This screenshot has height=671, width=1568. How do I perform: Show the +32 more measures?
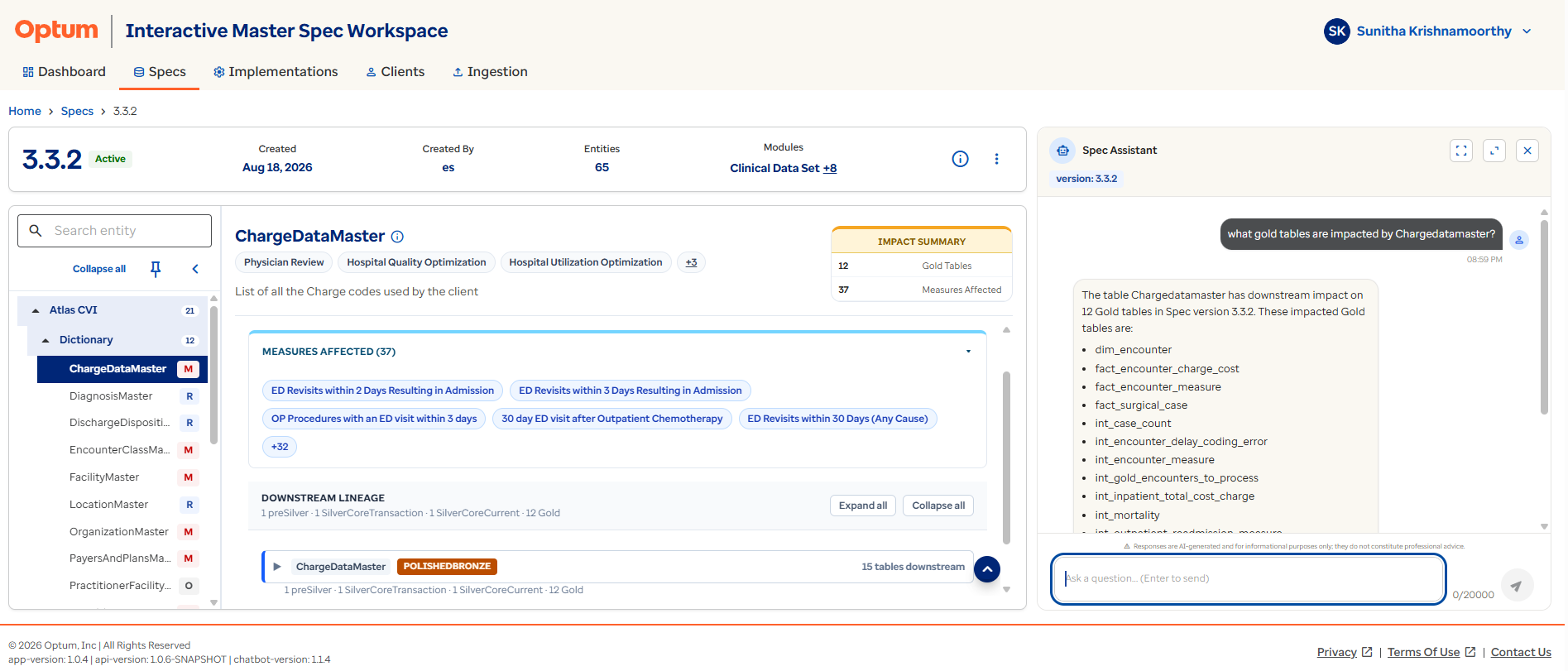[x=280, y=447]
